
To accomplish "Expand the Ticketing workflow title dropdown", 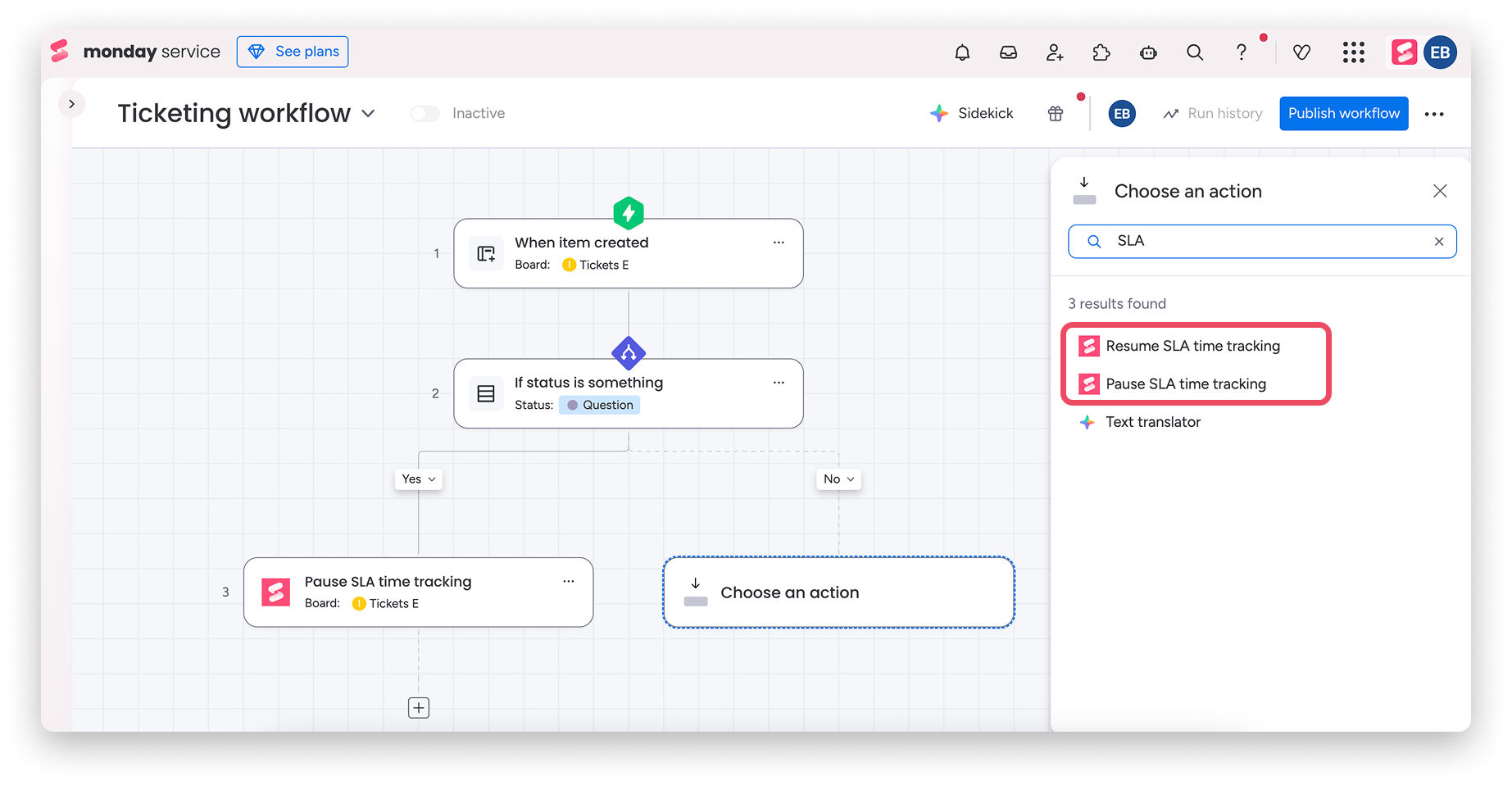I will 369,114.
